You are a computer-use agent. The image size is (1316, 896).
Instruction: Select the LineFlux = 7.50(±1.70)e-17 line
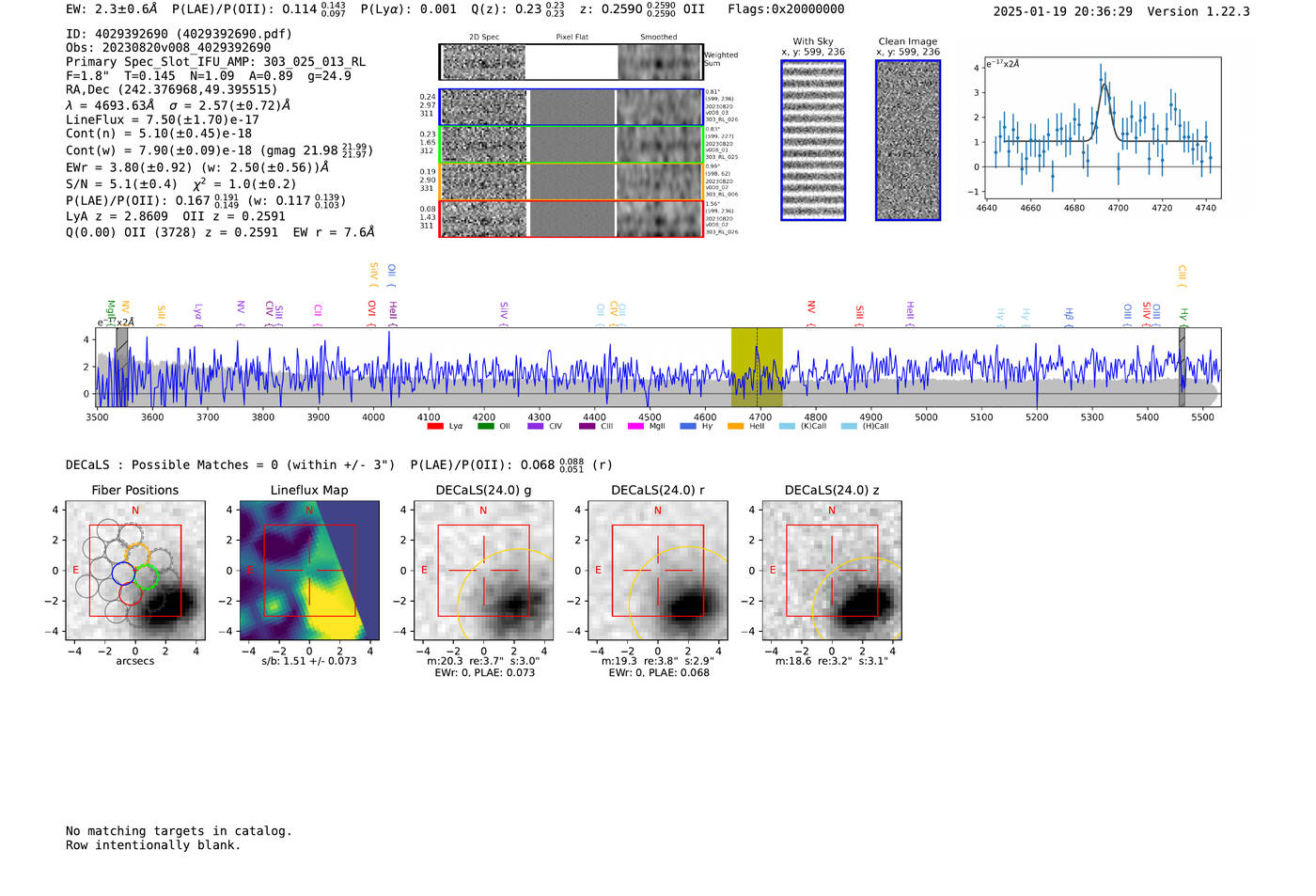163,119
